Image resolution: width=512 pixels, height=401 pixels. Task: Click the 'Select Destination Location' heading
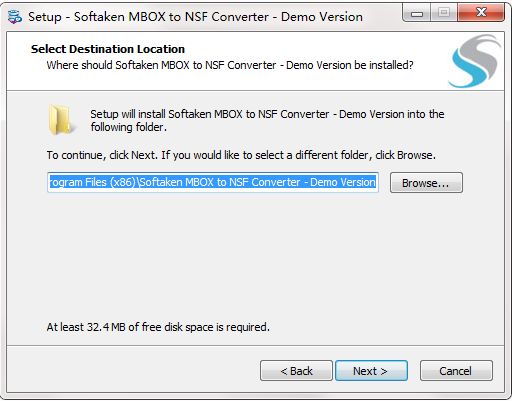[108, 49]
